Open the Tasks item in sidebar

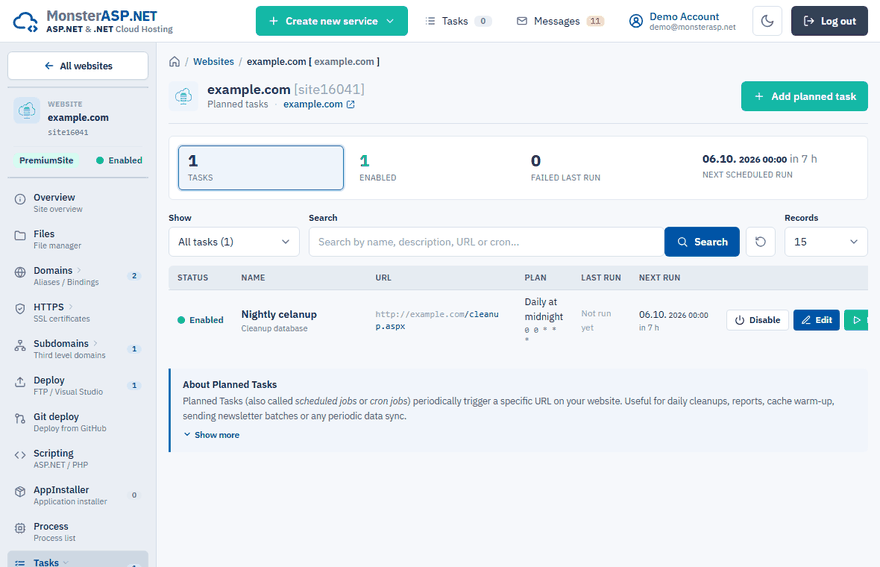[78, 561]
